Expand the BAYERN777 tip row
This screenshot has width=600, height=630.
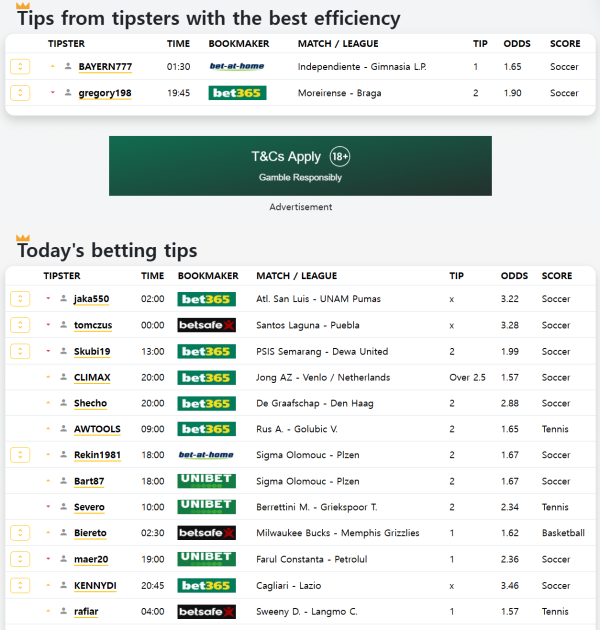pos(20,67)
